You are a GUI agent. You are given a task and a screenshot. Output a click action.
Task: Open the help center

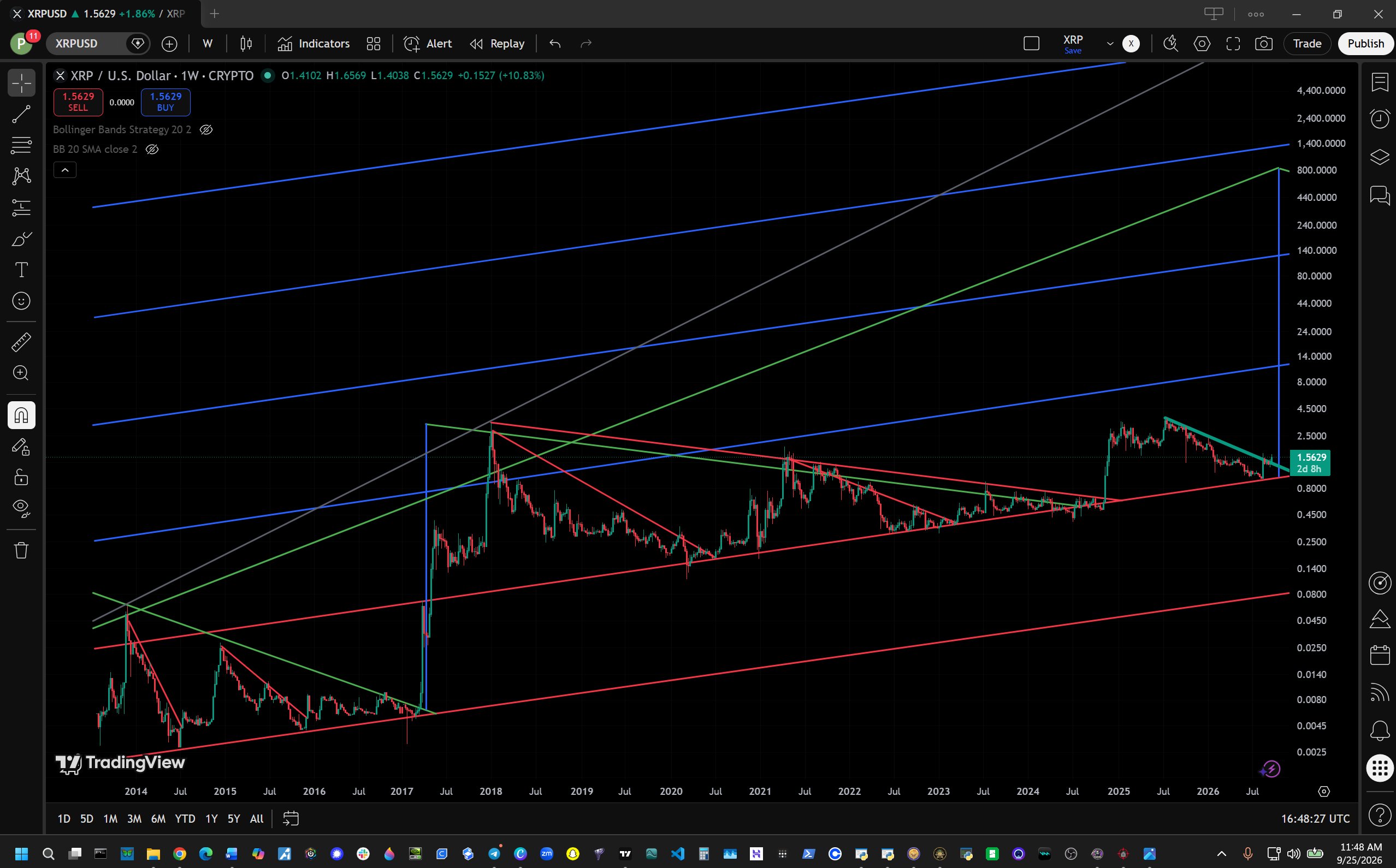coord(1380,814)
